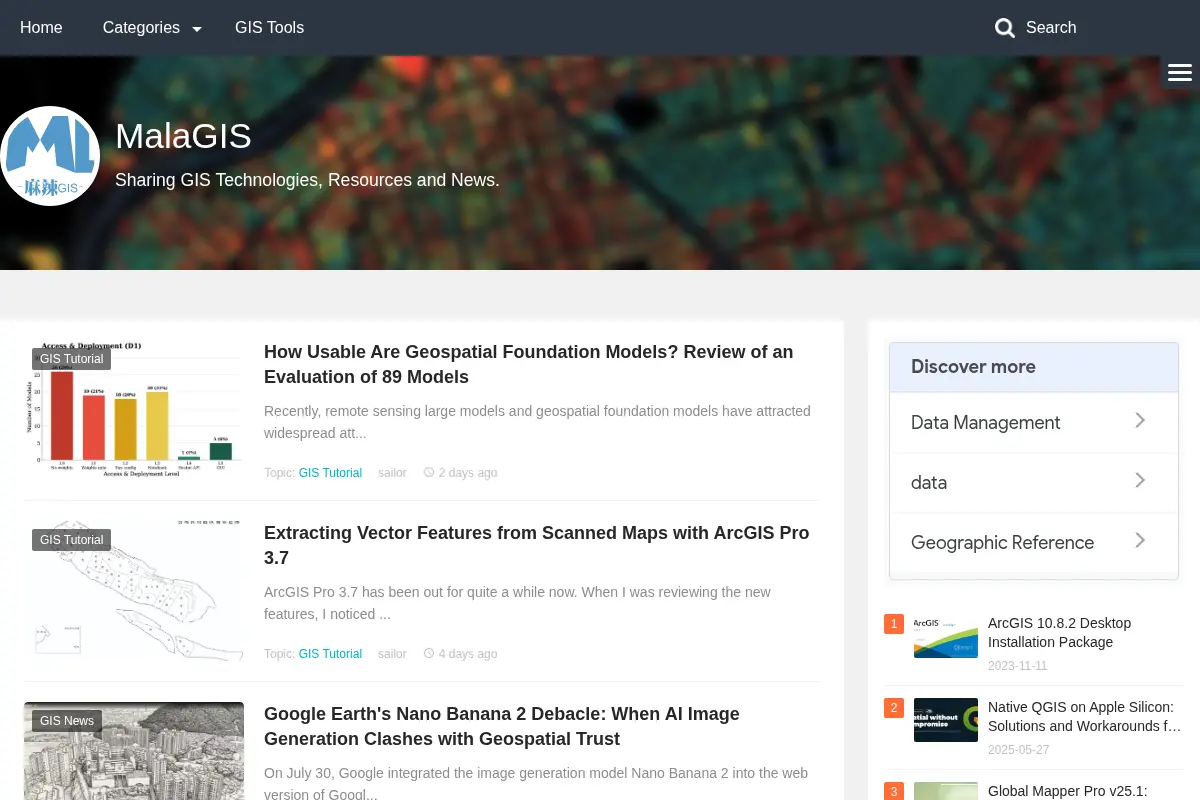The height and width of the screenshot is (800, 1200).
Task: Go to Home in navigation bar
Action: coord(41,28)
